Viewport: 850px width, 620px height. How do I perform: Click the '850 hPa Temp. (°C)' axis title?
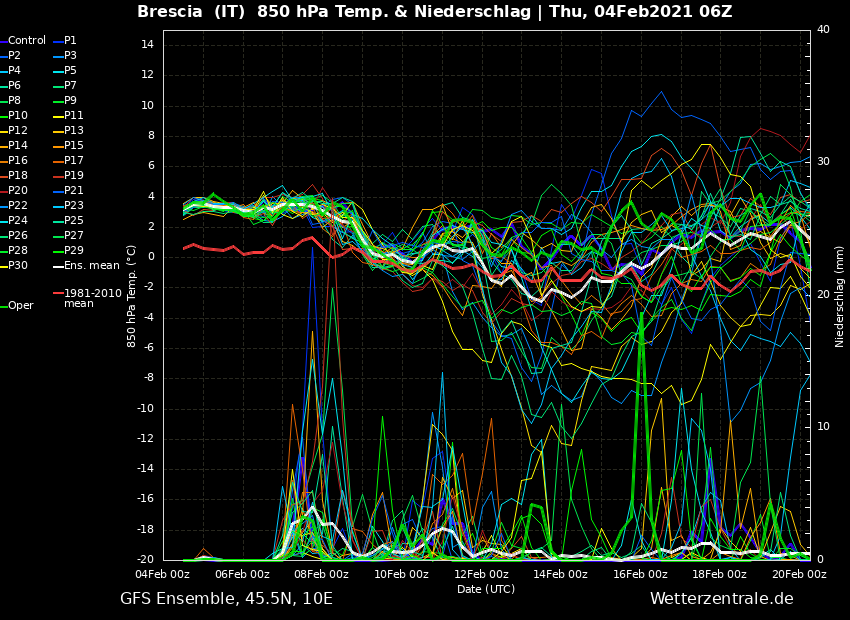pyautogui.click(x=131, y=296)
